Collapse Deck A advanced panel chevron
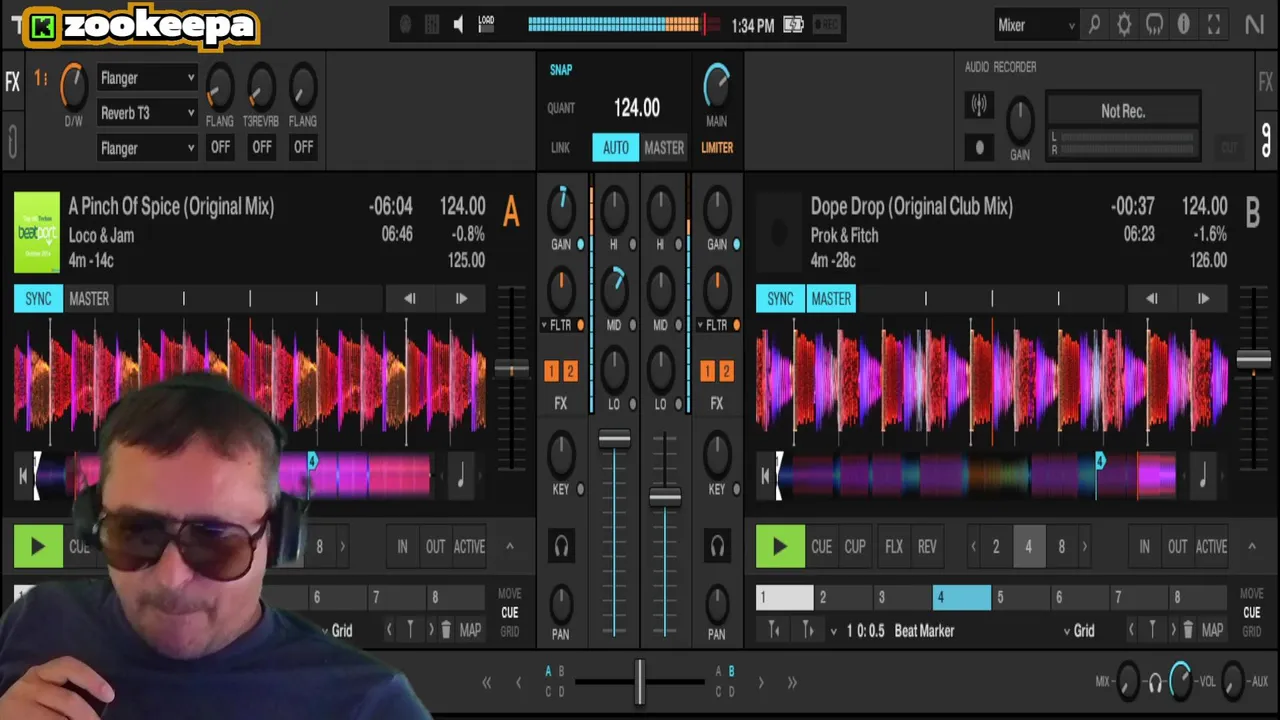The height and width of the screenshot is (720, 1280). (509, 546)
